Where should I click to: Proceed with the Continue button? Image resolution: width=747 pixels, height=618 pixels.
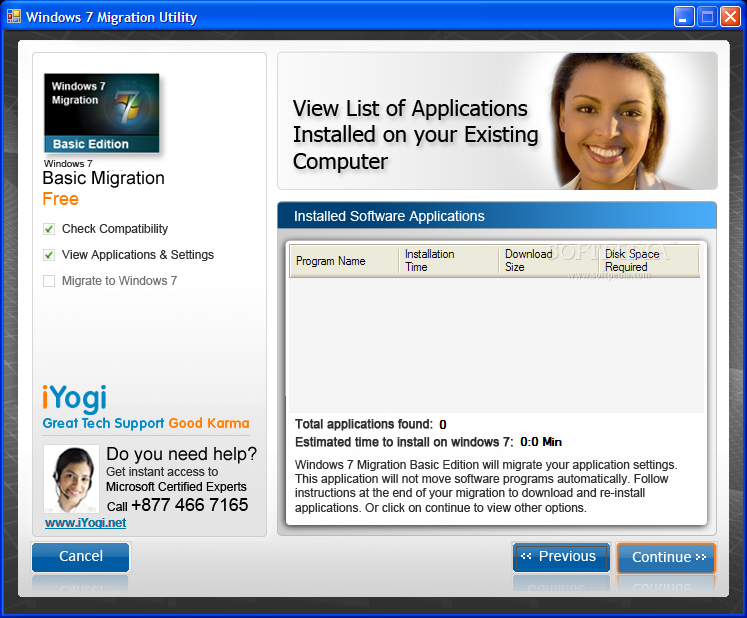coord(666,557)
